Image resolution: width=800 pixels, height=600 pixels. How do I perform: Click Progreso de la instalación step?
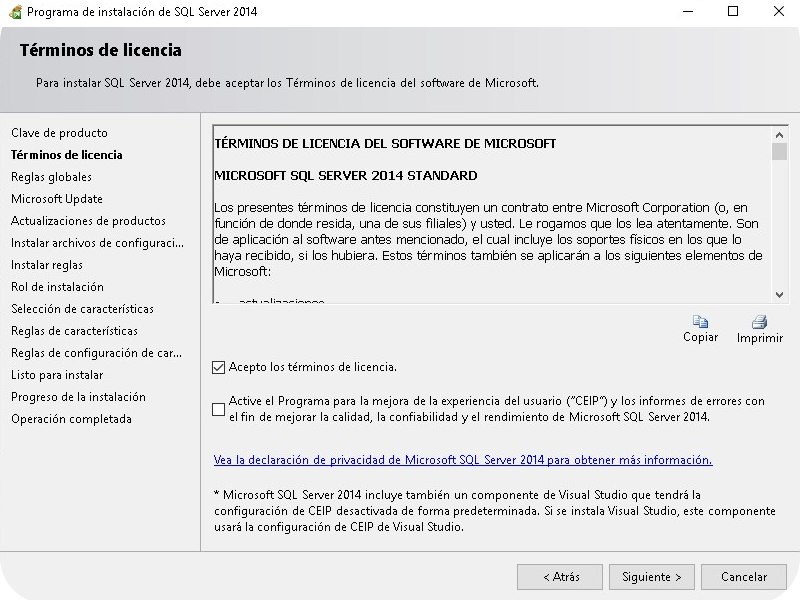tap(78, 397)
